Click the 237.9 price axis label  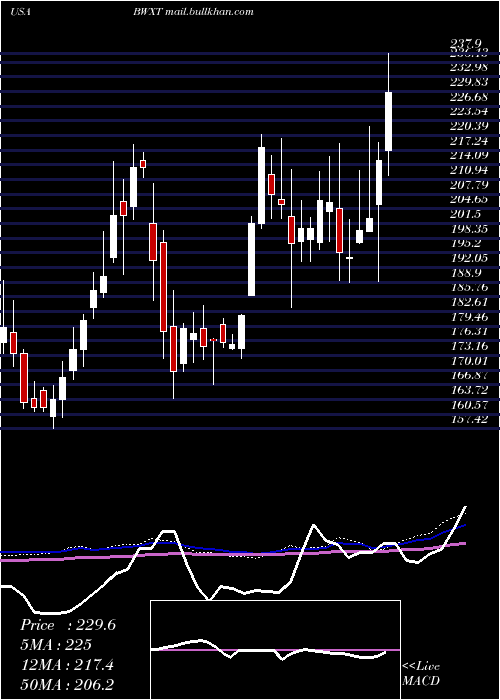[x=466, y=44]
